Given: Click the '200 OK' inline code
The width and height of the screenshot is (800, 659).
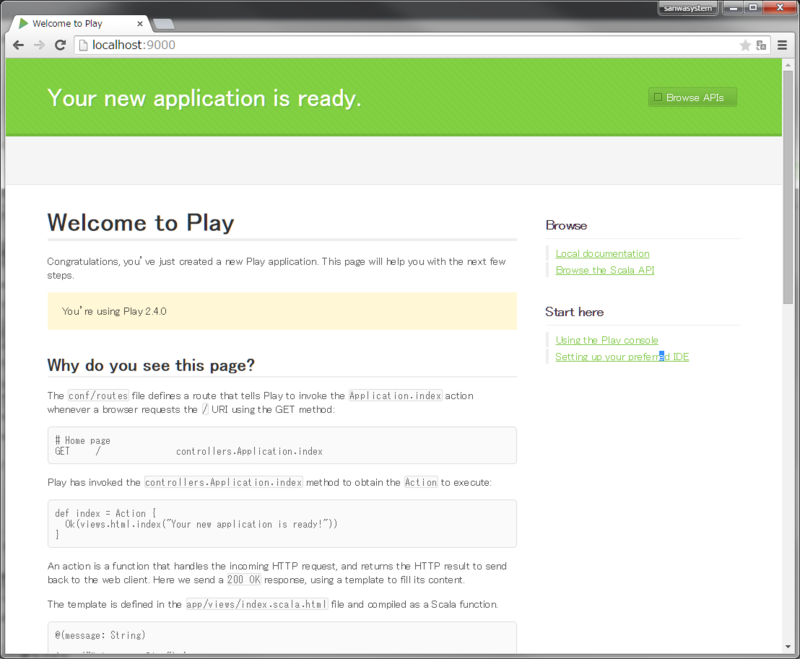Looking at the screenshot, I should coord(243,580).
